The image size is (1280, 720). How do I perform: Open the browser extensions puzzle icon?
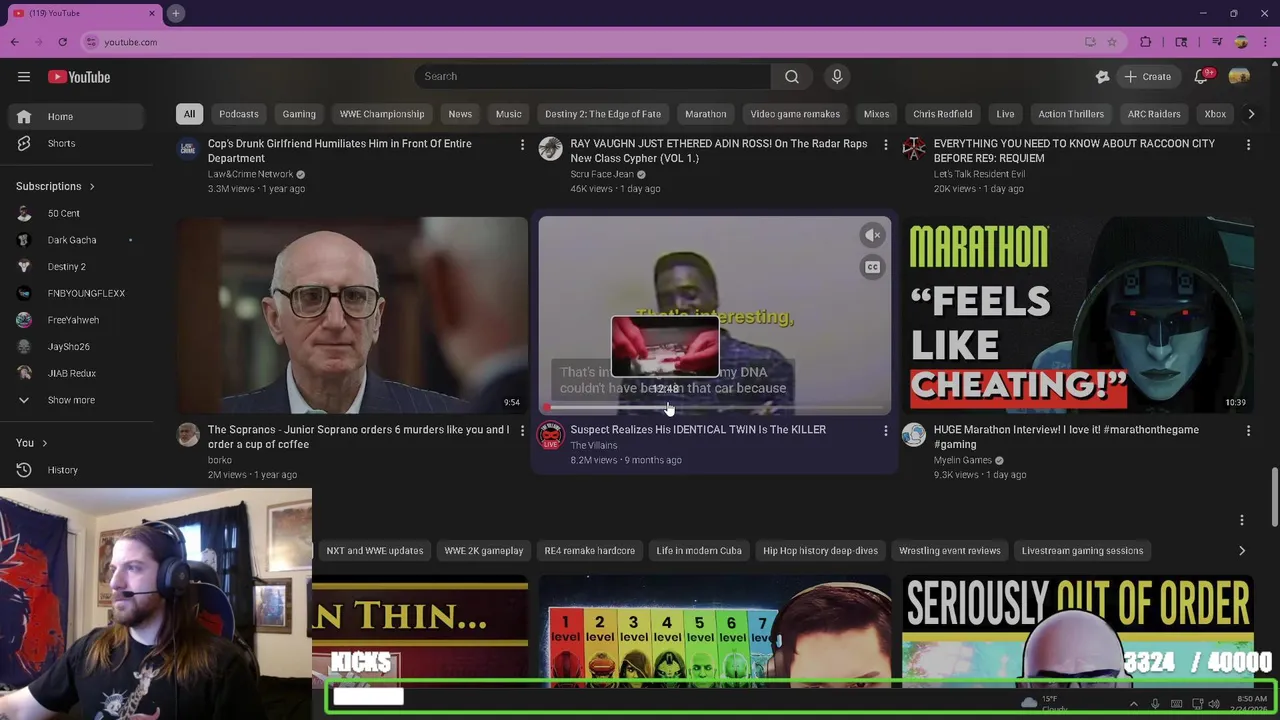[1146, 42]
